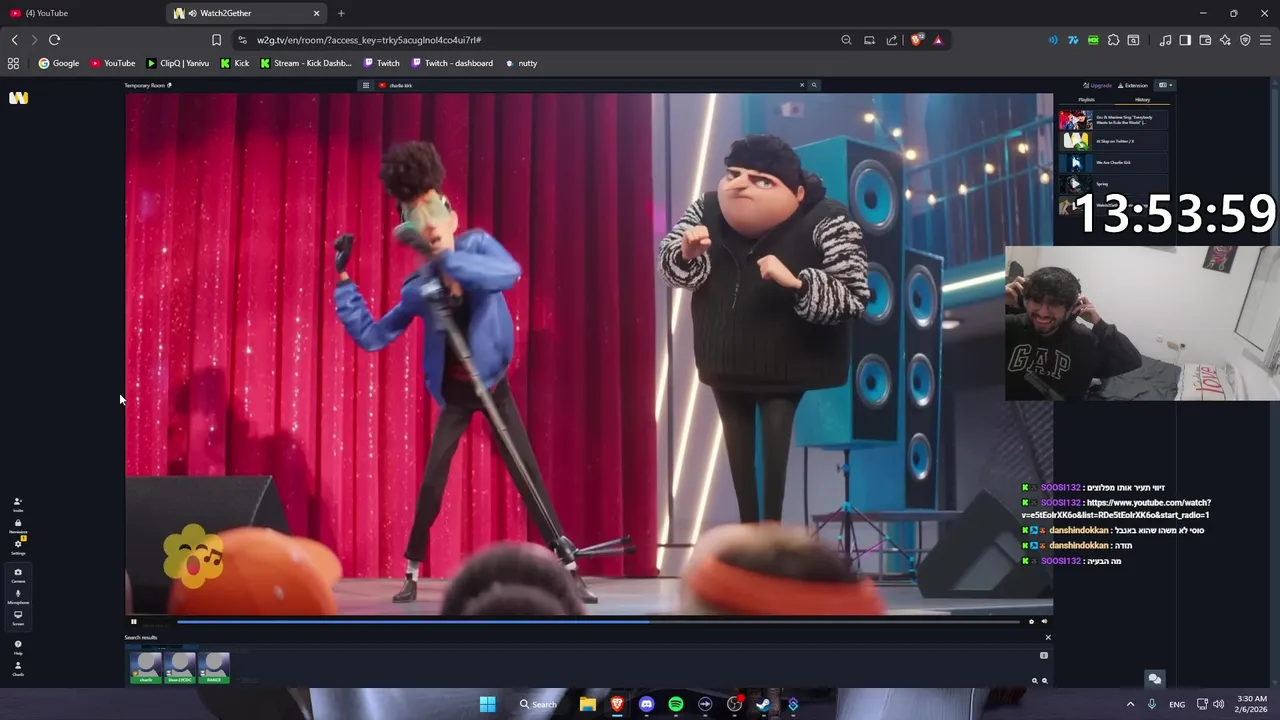The width and height of the screenshot is (1280, 720).
Task: Click the address bar URL
Action: point(369,40)
